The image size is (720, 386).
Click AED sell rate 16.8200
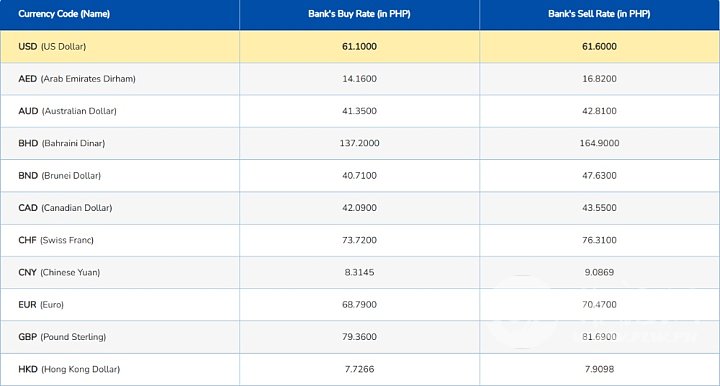599,78
